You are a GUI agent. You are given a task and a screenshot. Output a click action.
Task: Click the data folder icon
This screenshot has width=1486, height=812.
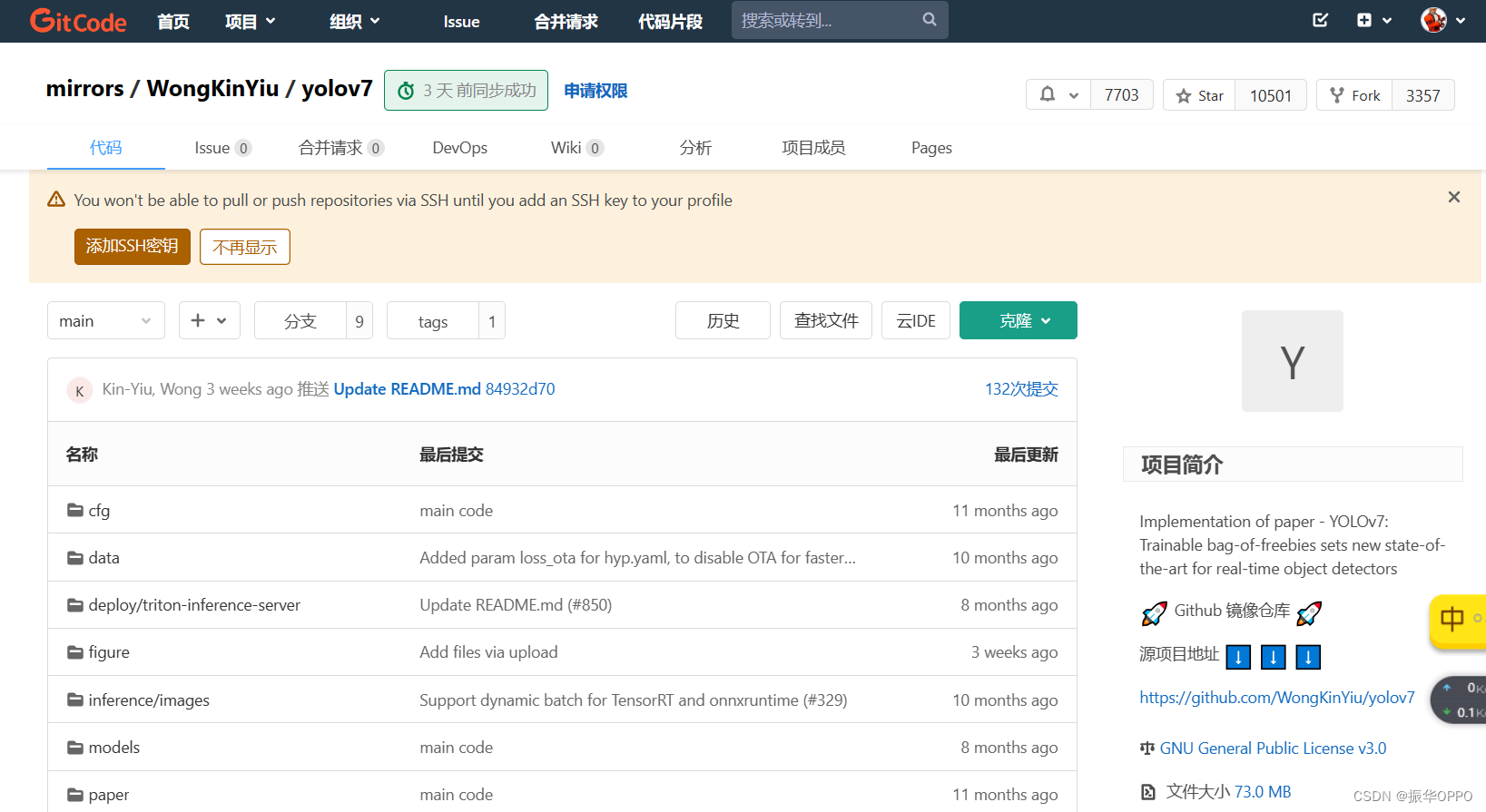75,557
